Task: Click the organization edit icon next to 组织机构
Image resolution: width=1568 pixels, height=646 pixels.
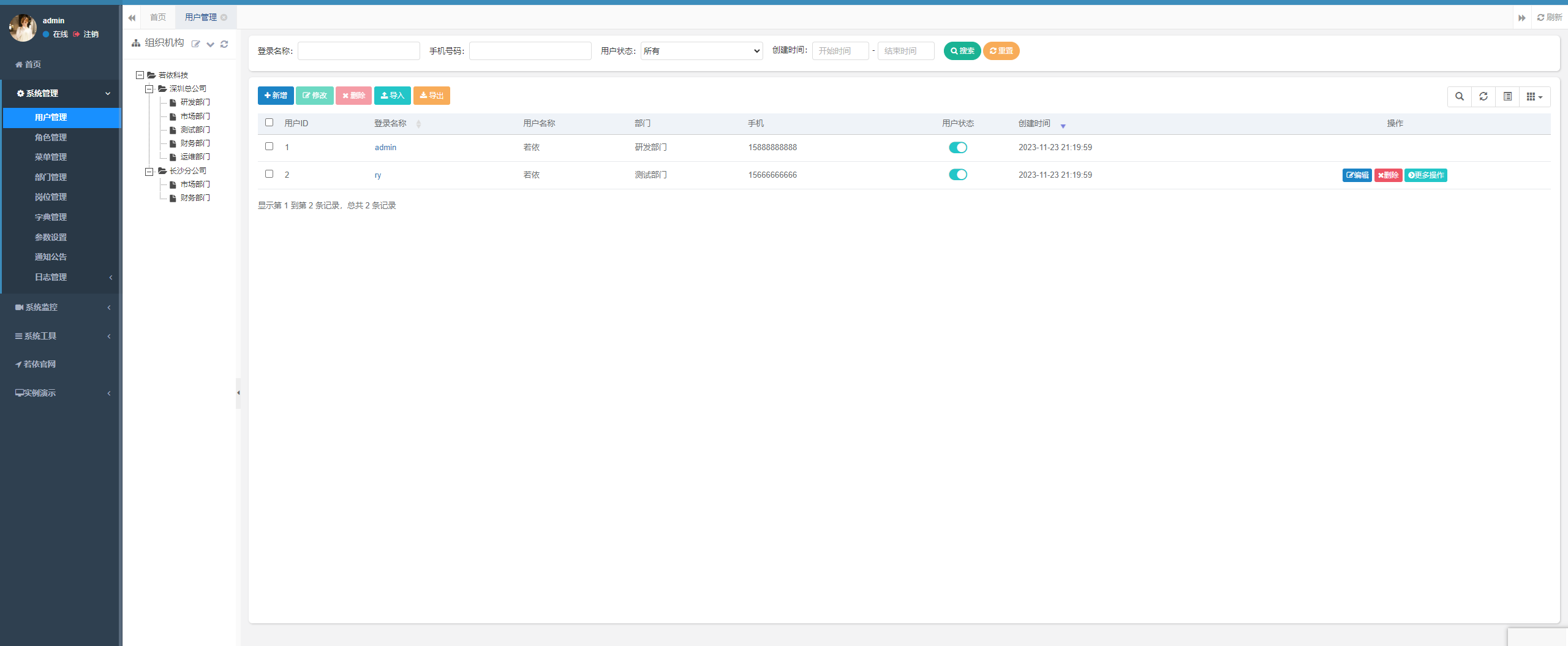Action: click(x=196, y=44)
